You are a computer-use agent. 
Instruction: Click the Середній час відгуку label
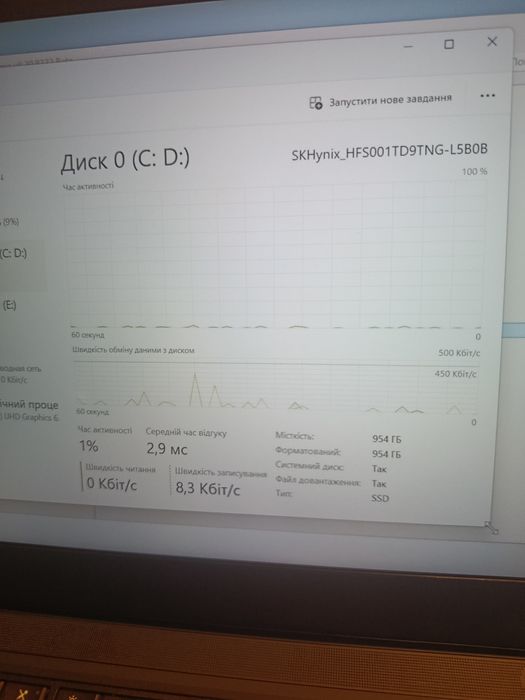[x=186, y=433]
